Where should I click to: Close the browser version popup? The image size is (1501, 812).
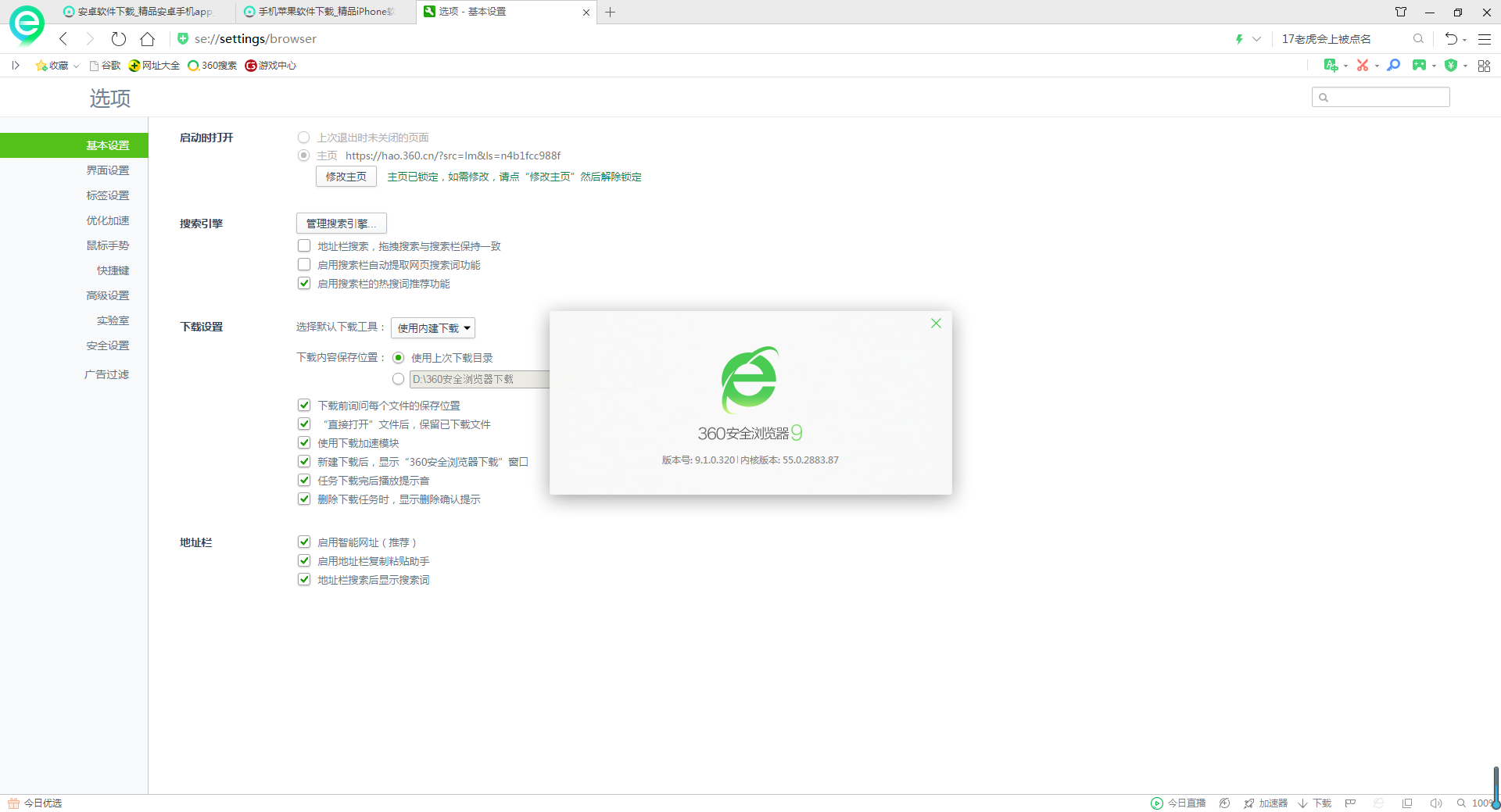[x=936, y=324]
